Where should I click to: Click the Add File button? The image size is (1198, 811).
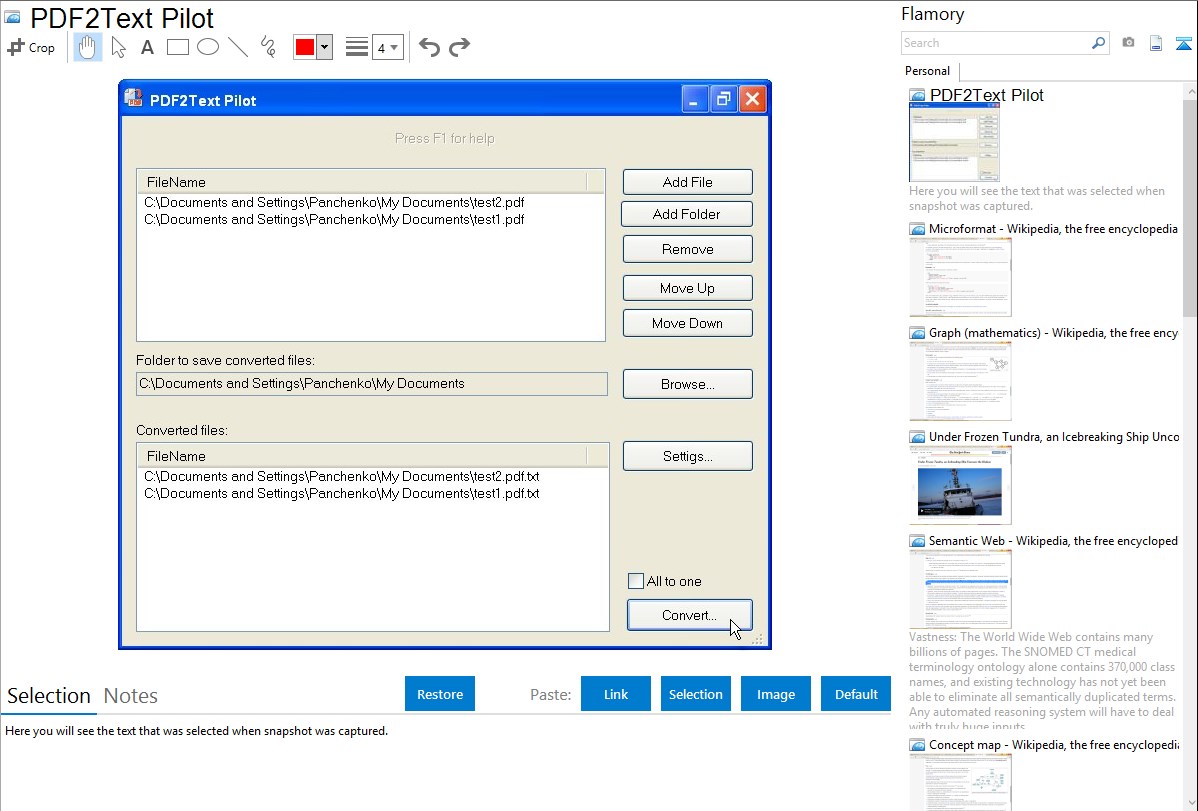coord(688,182)
